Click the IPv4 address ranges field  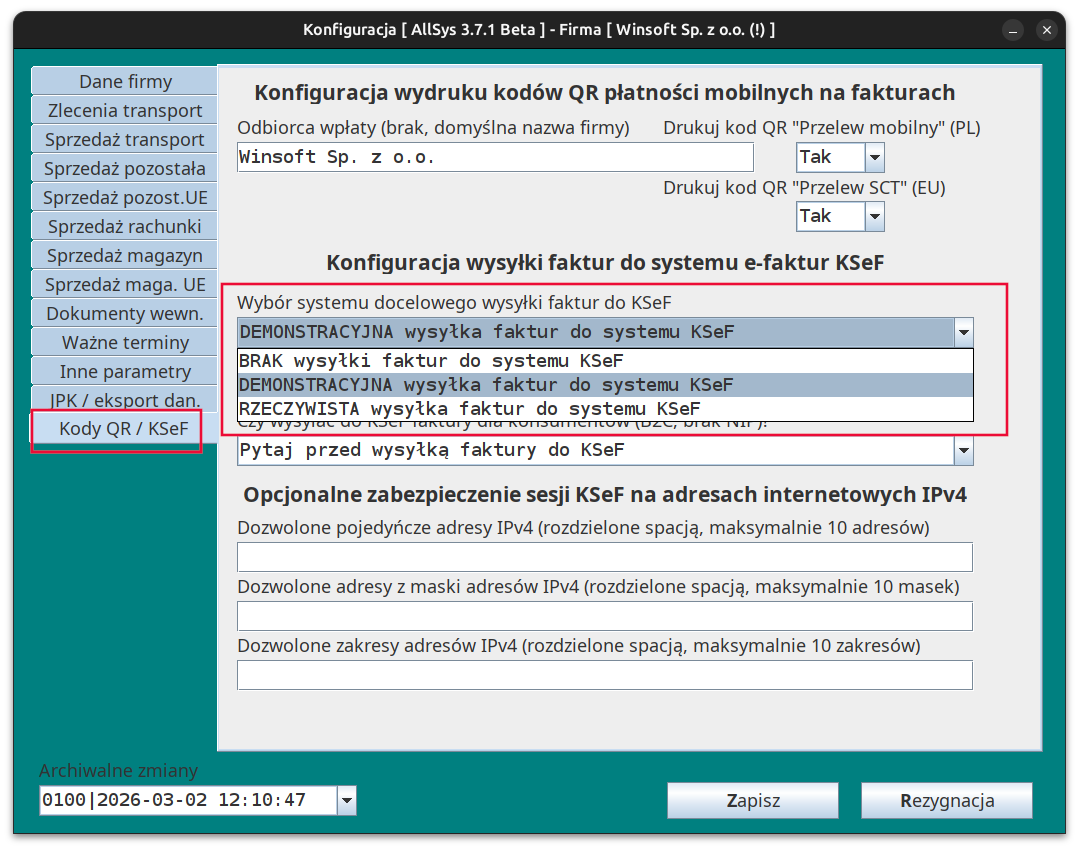click(604, 675)
